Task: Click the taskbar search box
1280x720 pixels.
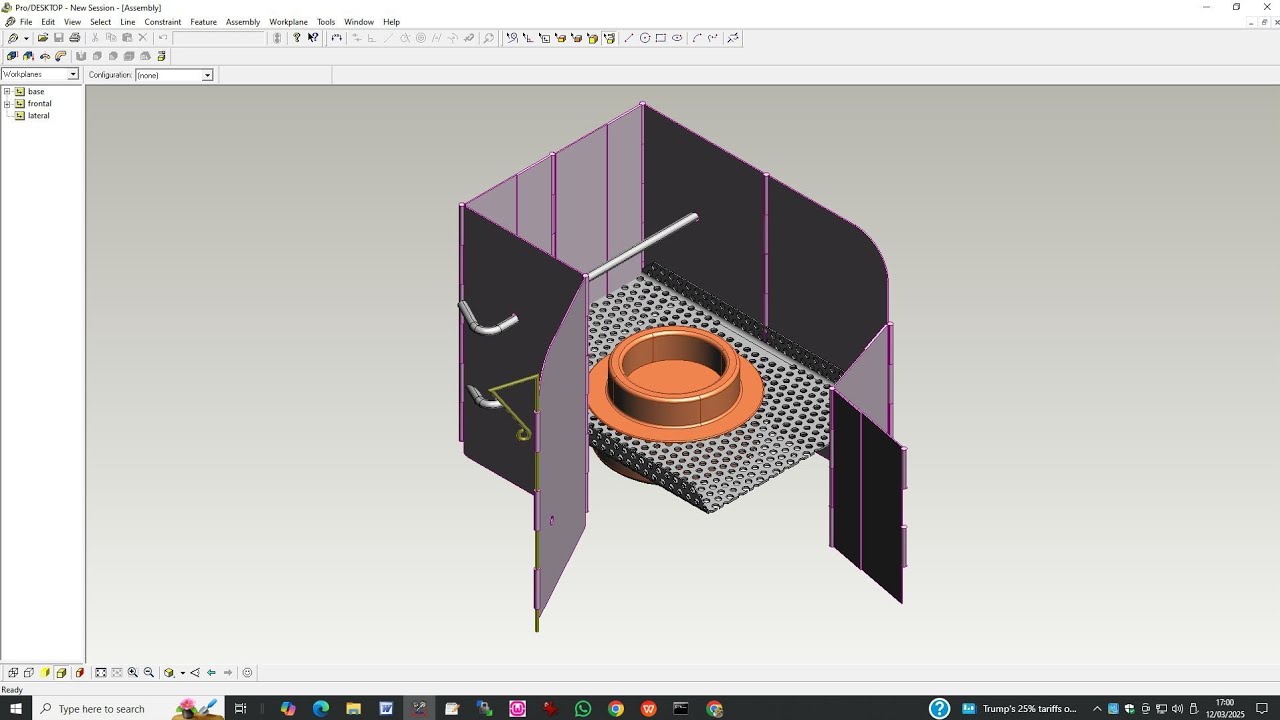Action: point(128,708)
